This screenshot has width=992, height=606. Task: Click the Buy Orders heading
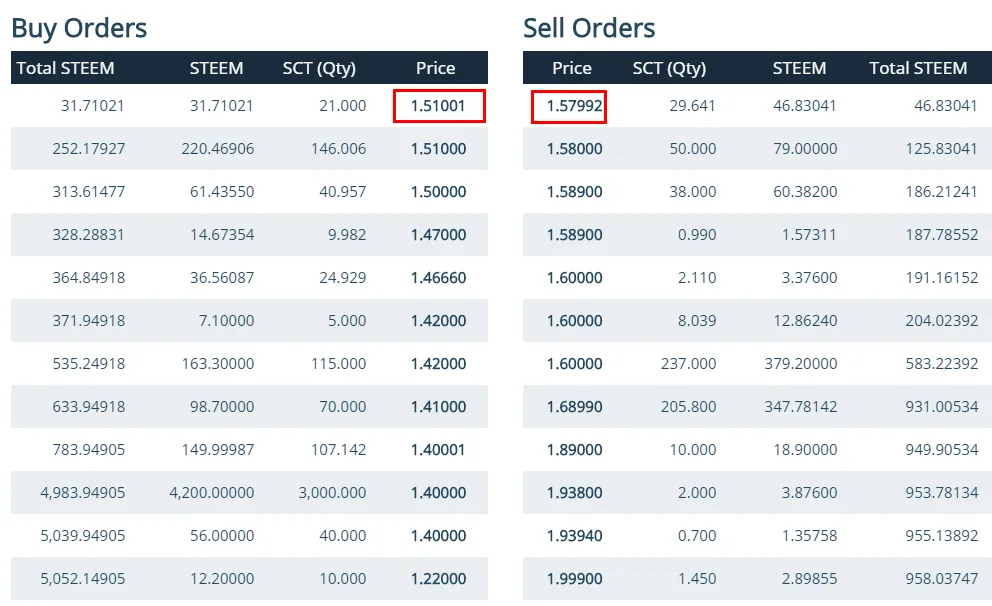coord(79,28)
